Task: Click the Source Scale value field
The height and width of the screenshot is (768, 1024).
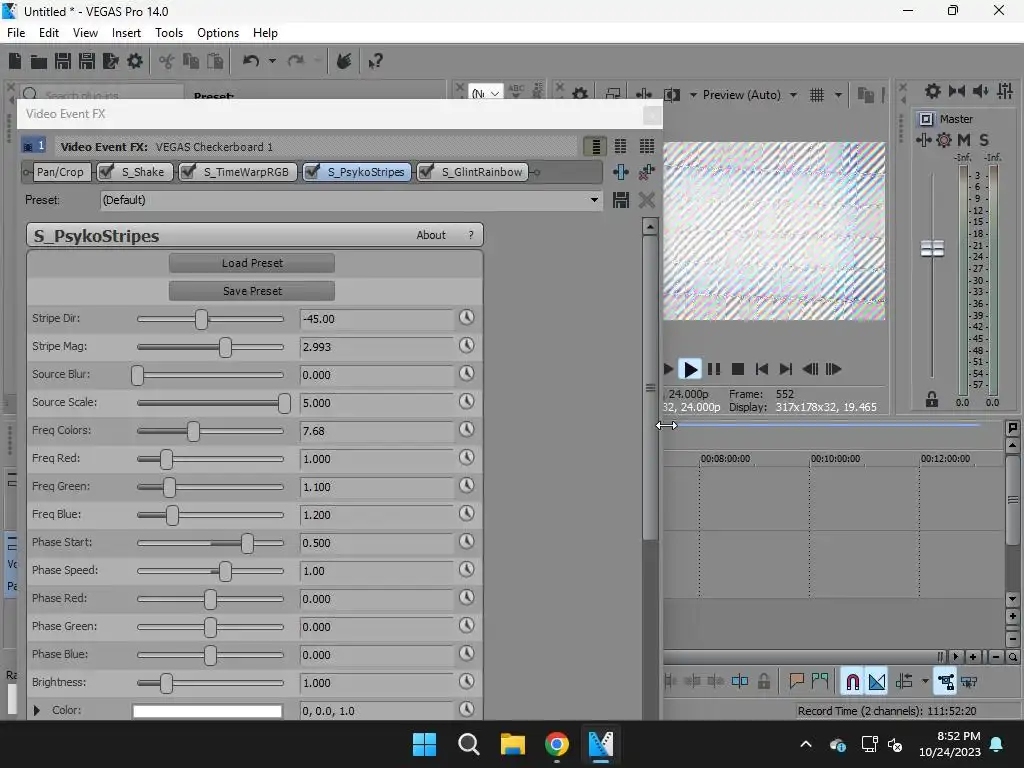Action: tap(376, 403)
